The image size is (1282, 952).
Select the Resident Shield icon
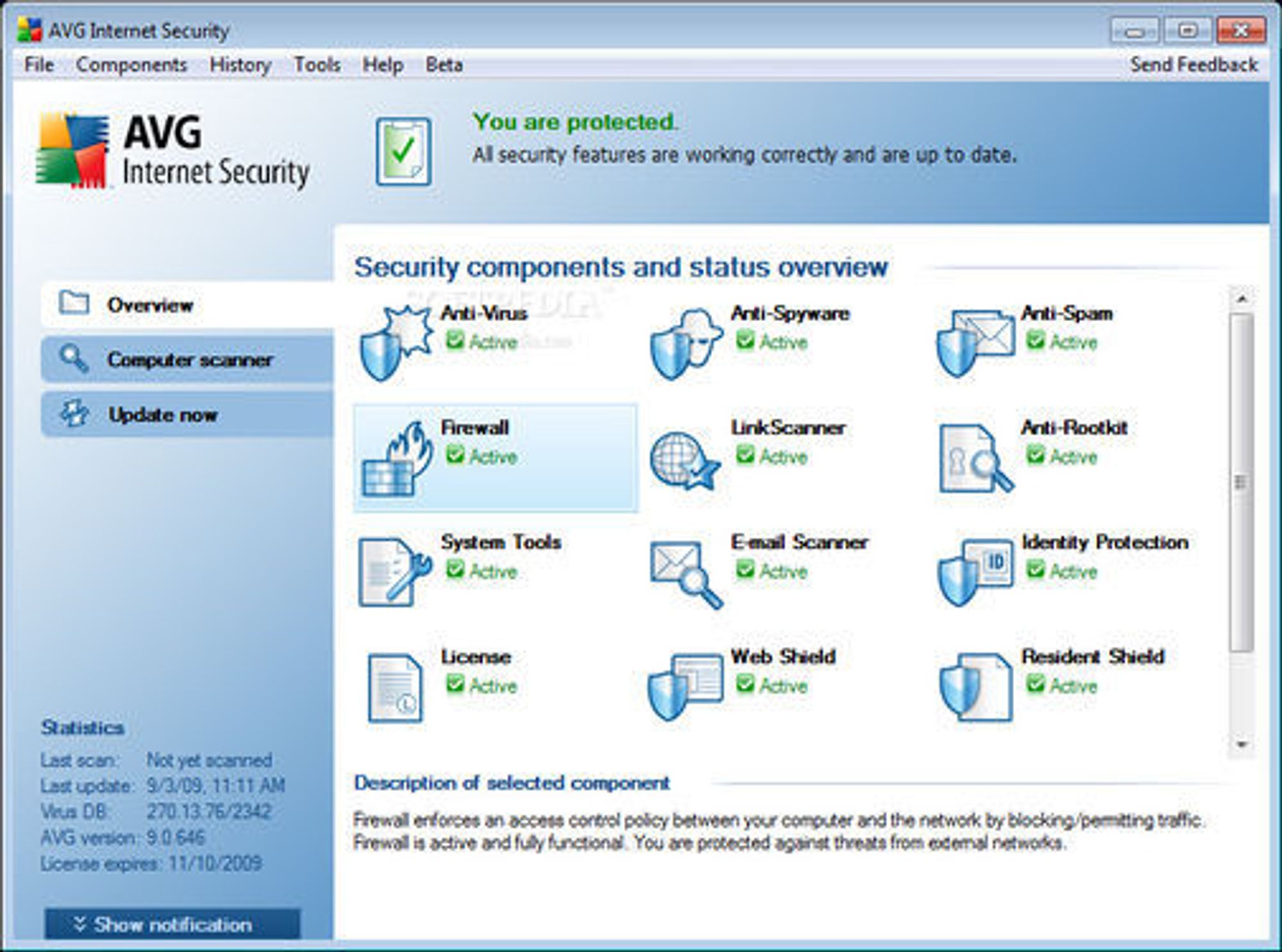pos(976,687)
